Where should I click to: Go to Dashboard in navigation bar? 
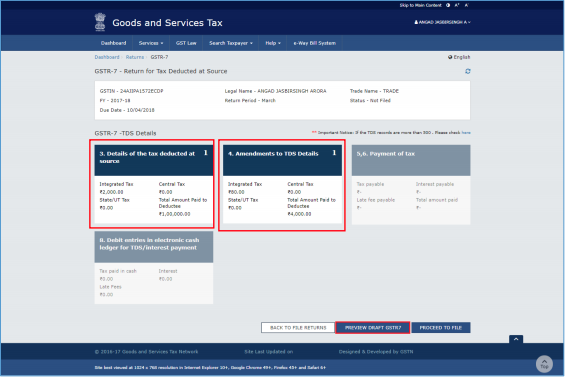[114, 43]
